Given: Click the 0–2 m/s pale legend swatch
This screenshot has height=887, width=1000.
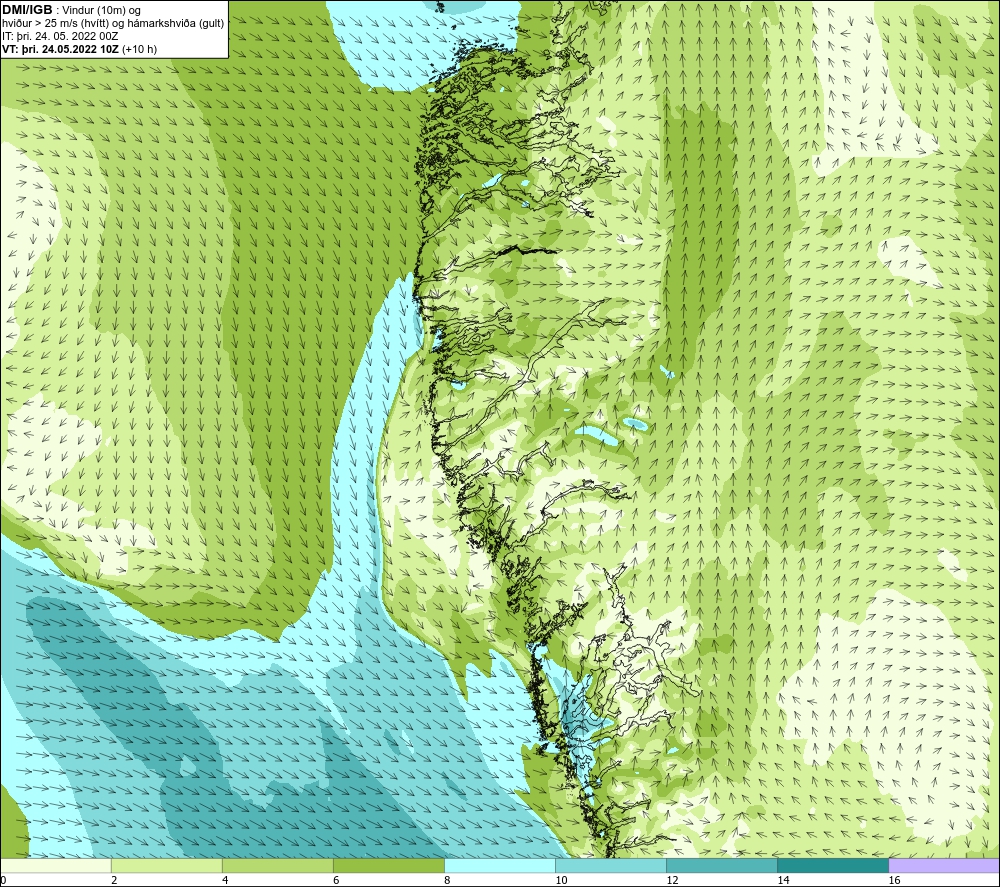Looking at the screenshot, I should coord(55,866).
